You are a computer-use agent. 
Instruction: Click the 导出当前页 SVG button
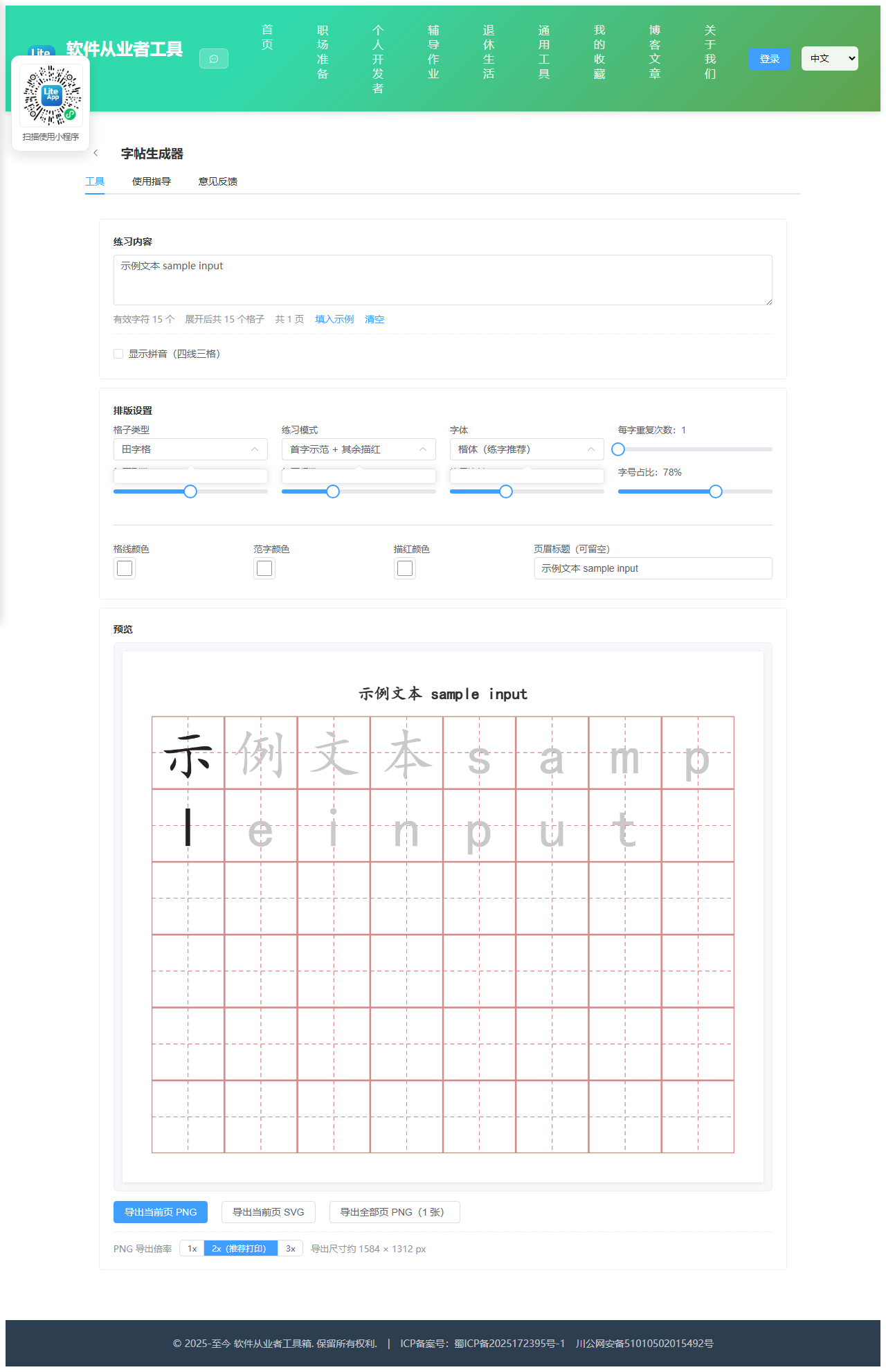pyautogui.click(x=269, y=1212)
